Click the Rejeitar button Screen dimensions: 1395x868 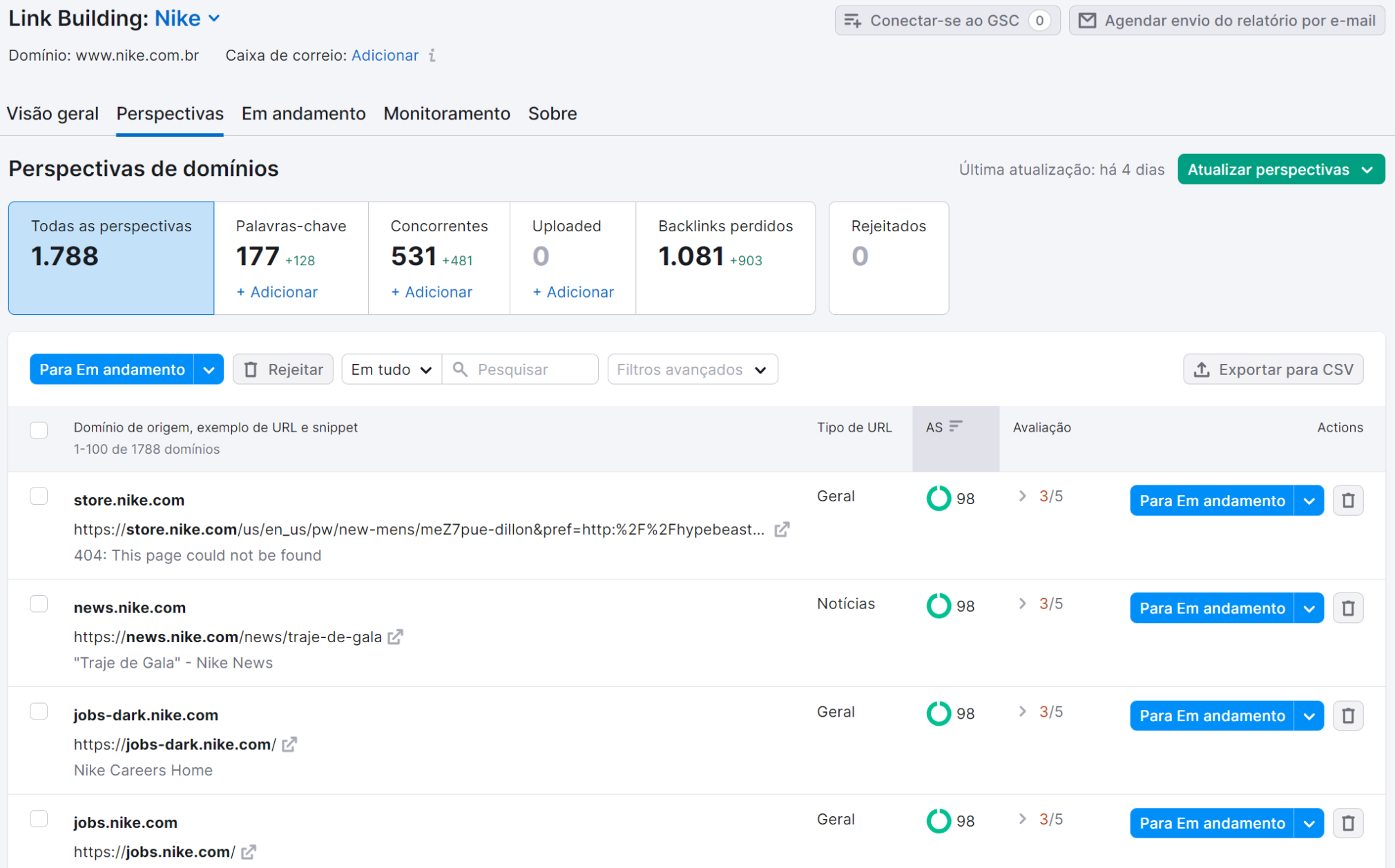283,369
